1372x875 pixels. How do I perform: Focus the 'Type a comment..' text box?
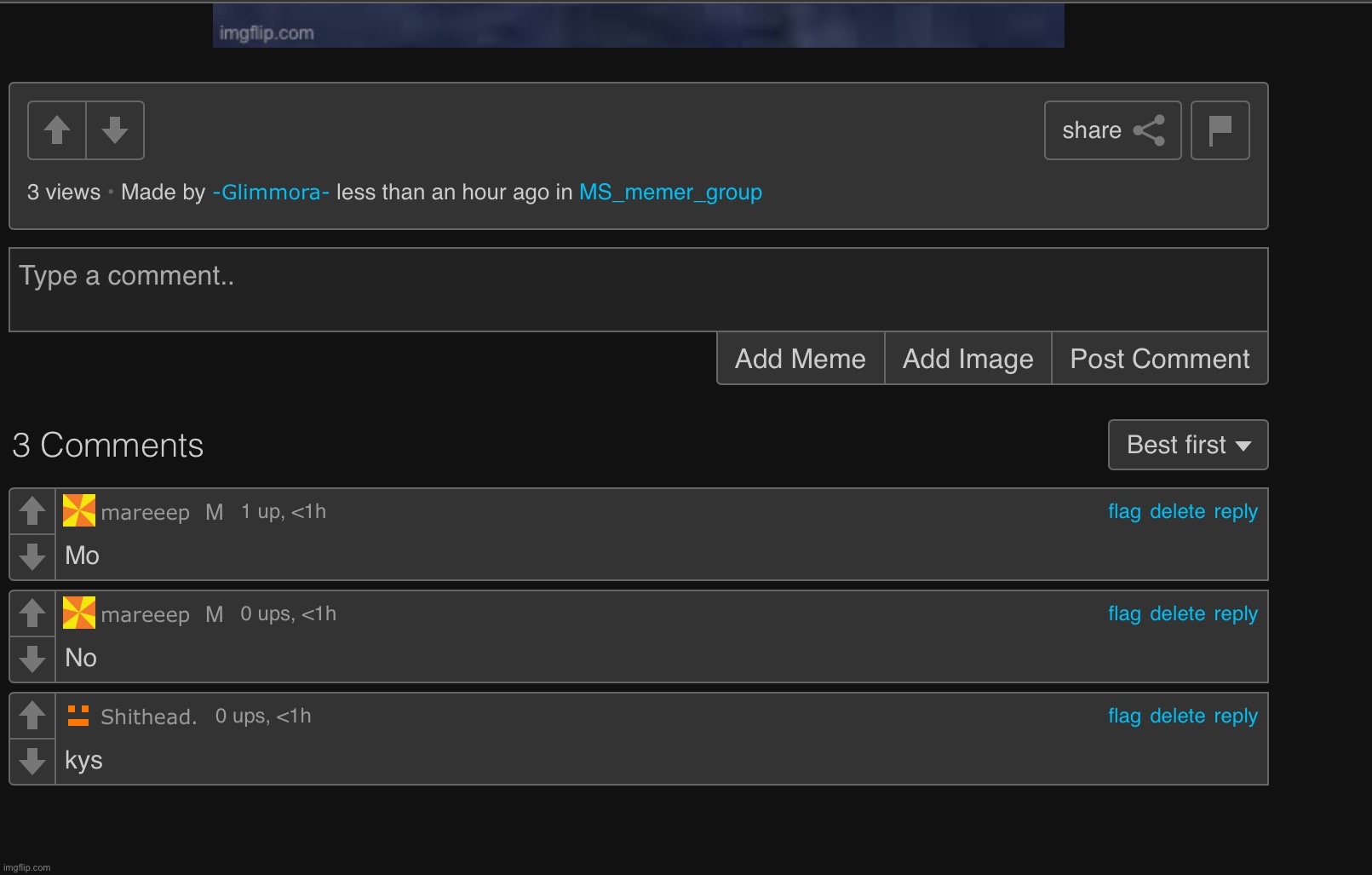click(x=638, y=290)
